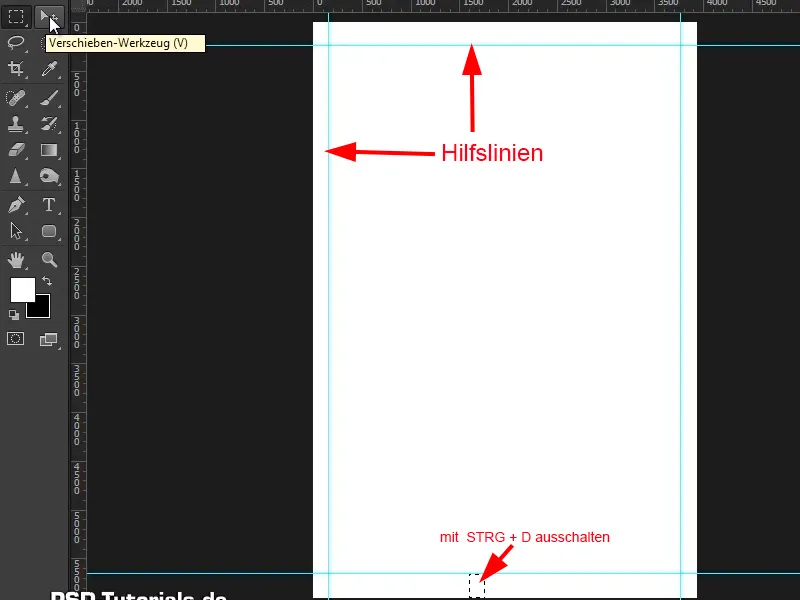Select the Sharpen triangle tool
Screen dimensions: 800x600
tap(16, 177)
